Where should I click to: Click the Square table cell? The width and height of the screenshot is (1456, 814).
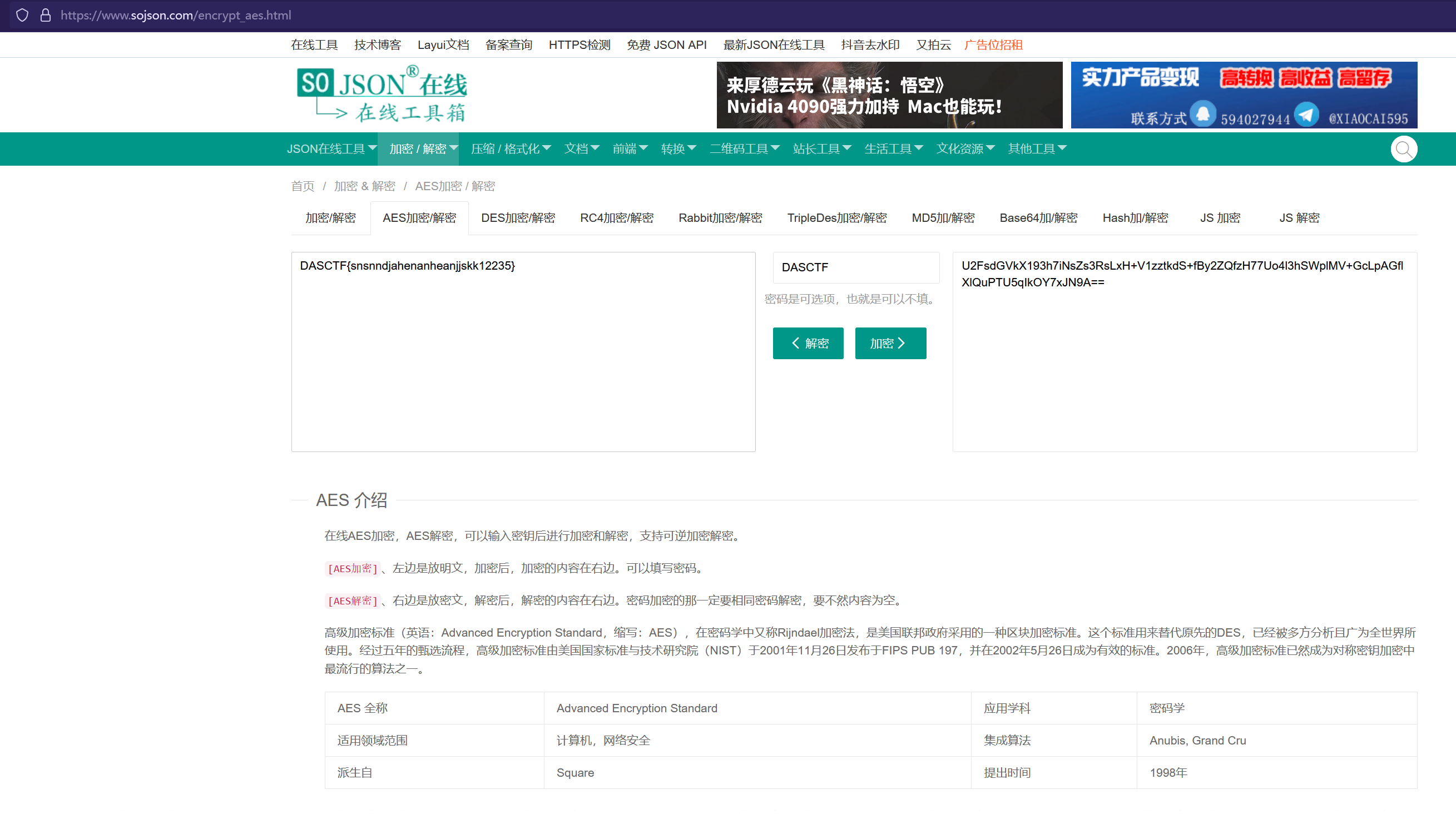(x=757, y=773)
